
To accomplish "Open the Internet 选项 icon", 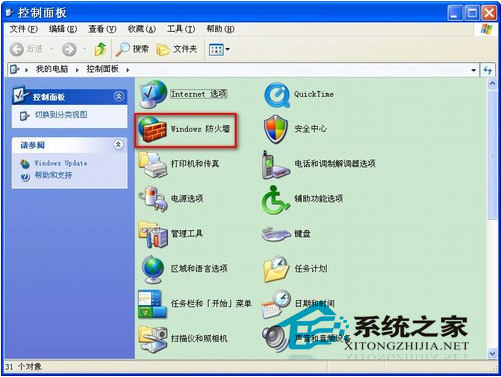I will pos(153,94).
